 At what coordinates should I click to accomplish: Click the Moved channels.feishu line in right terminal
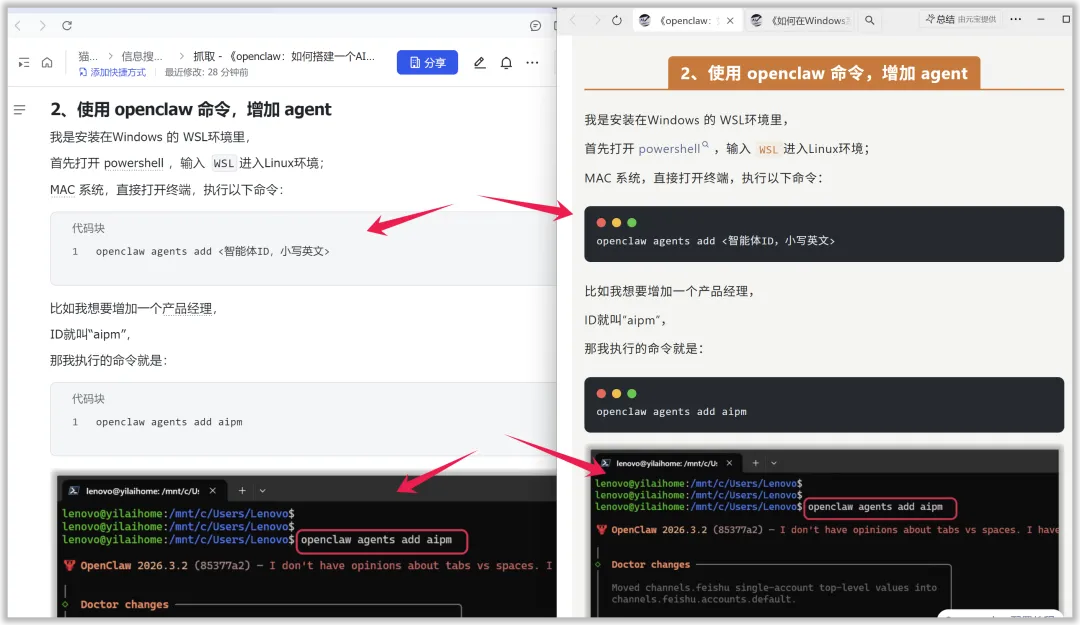click(x=774, y=588)
